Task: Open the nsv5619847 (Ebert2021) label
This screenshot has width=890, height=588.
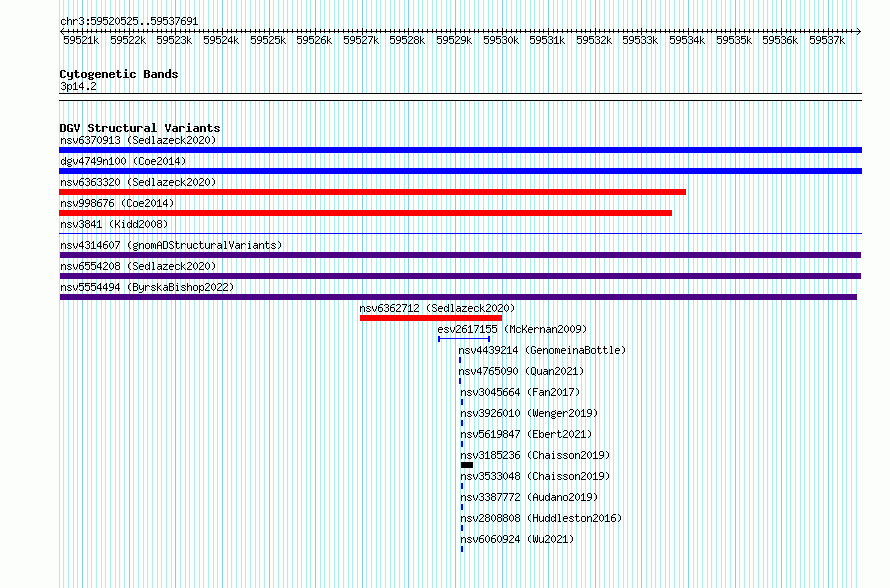Action: (x=526, y=434)
